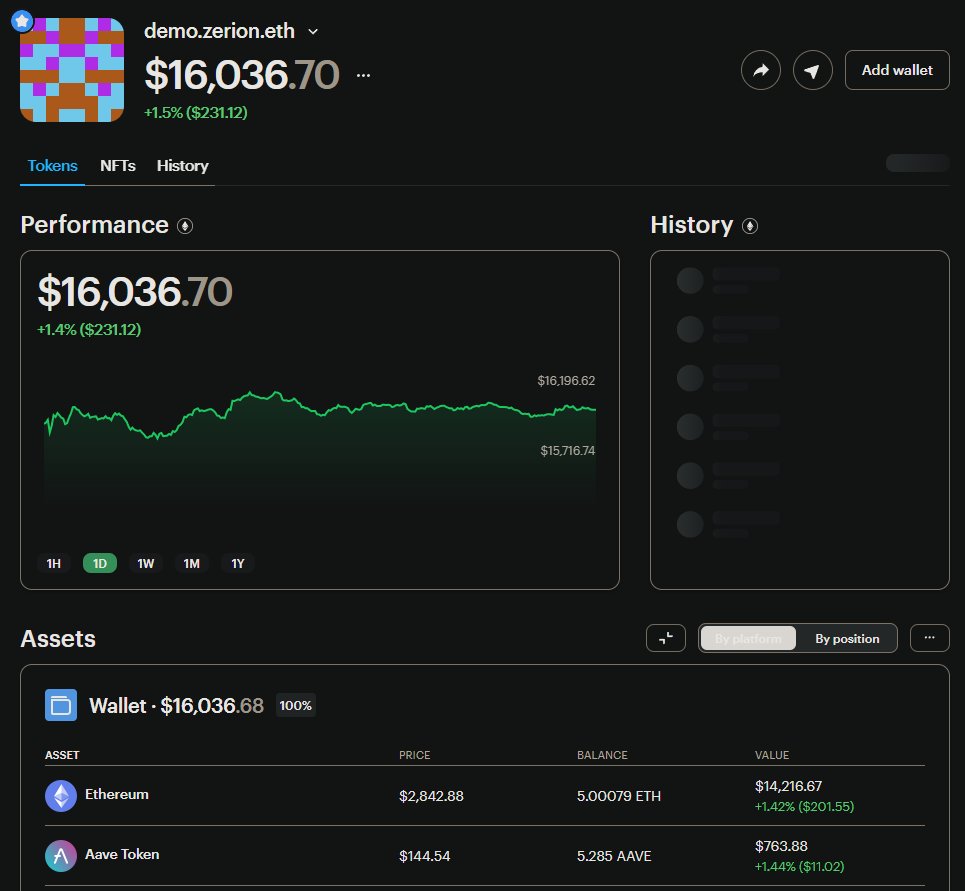Click the Aave Token icon

point(61,856)
